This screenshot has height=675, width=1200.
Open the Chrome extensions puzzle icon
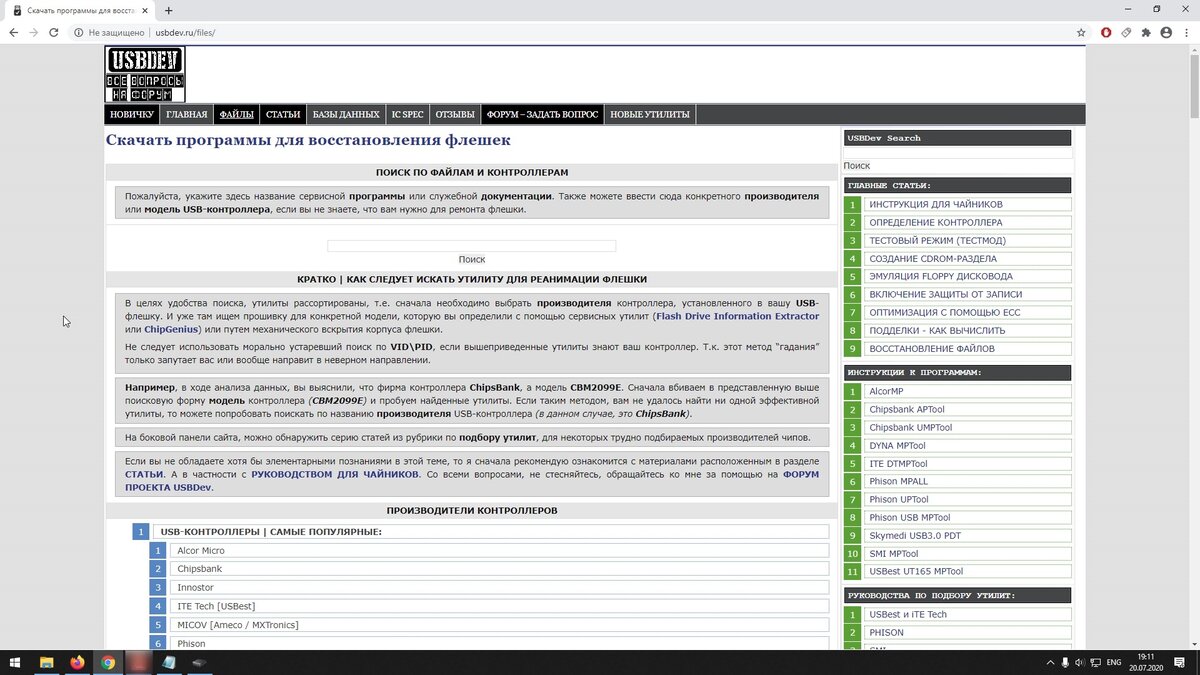click(x=1146, y=32)
